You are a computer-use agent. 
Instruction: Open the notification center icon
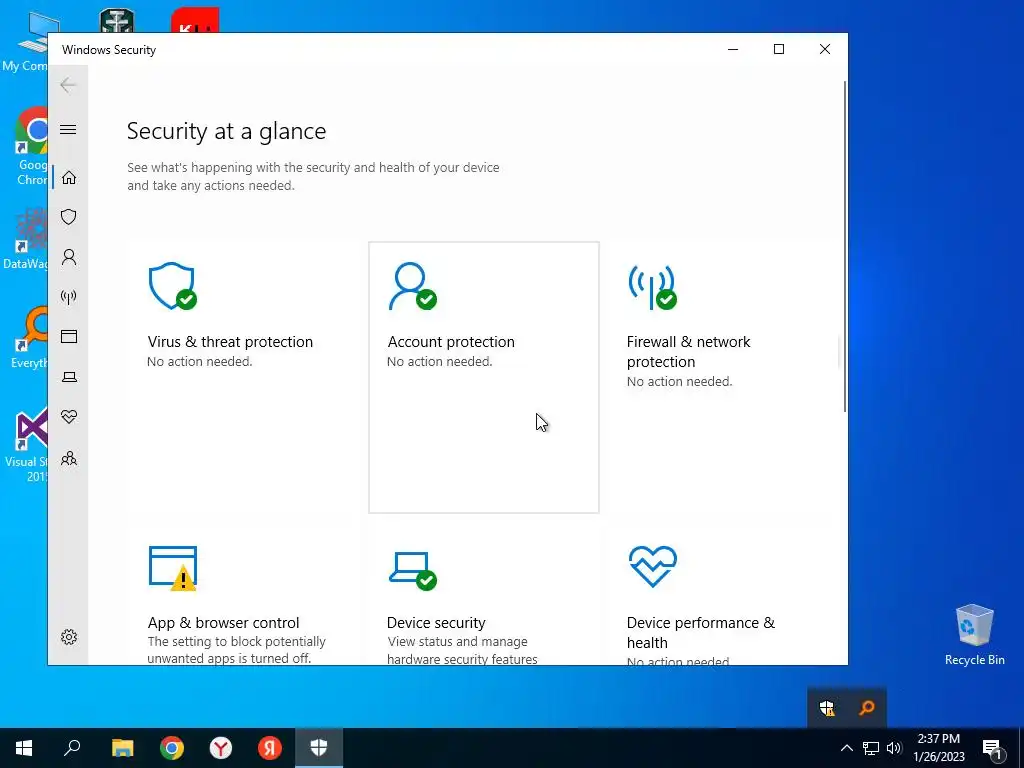tap(992, 748)
